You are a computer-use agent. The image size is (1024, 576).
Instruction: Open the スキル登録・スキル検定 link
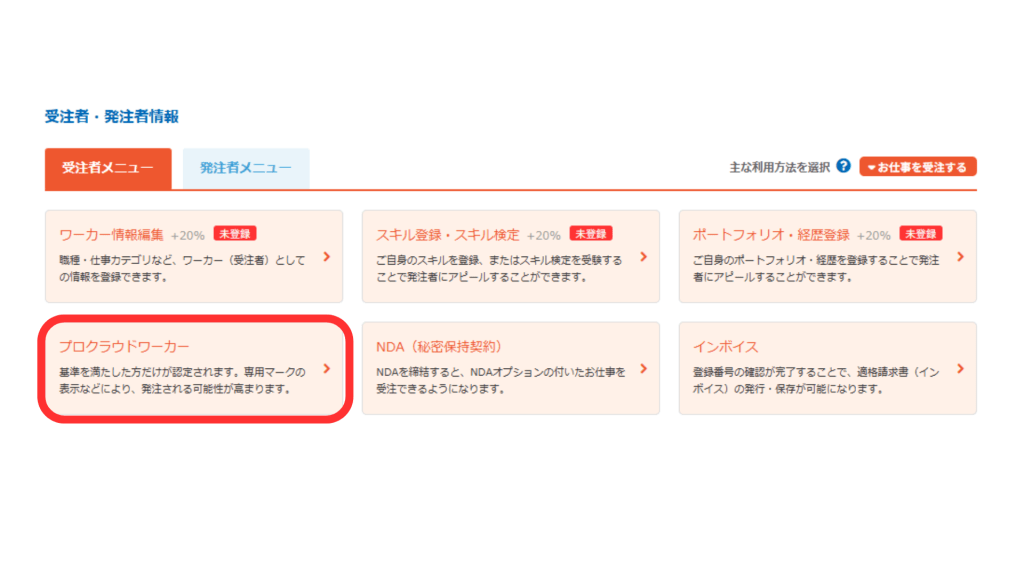448,235
